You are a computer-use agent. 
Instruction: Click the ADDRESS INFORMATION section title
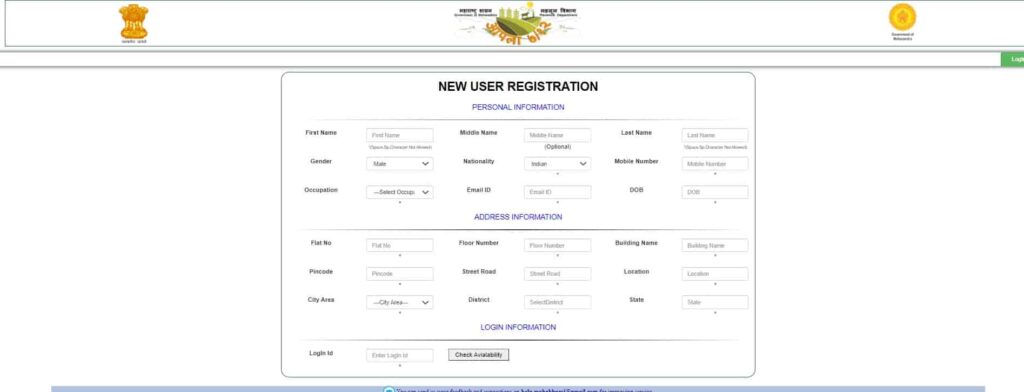point(518,217)
